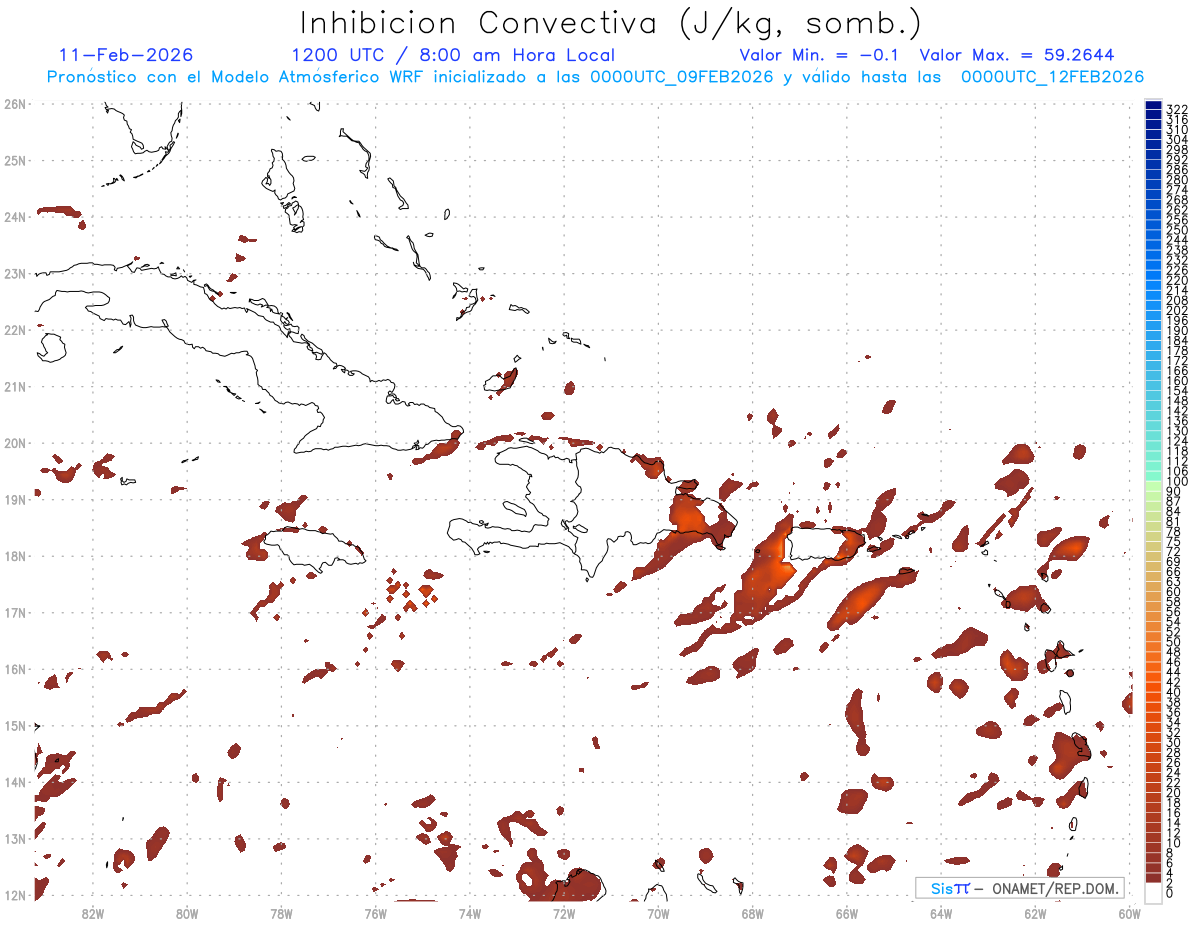Click the 15N latitude label
Screen dimensions: 1200x927
click(x=14, y=725)
